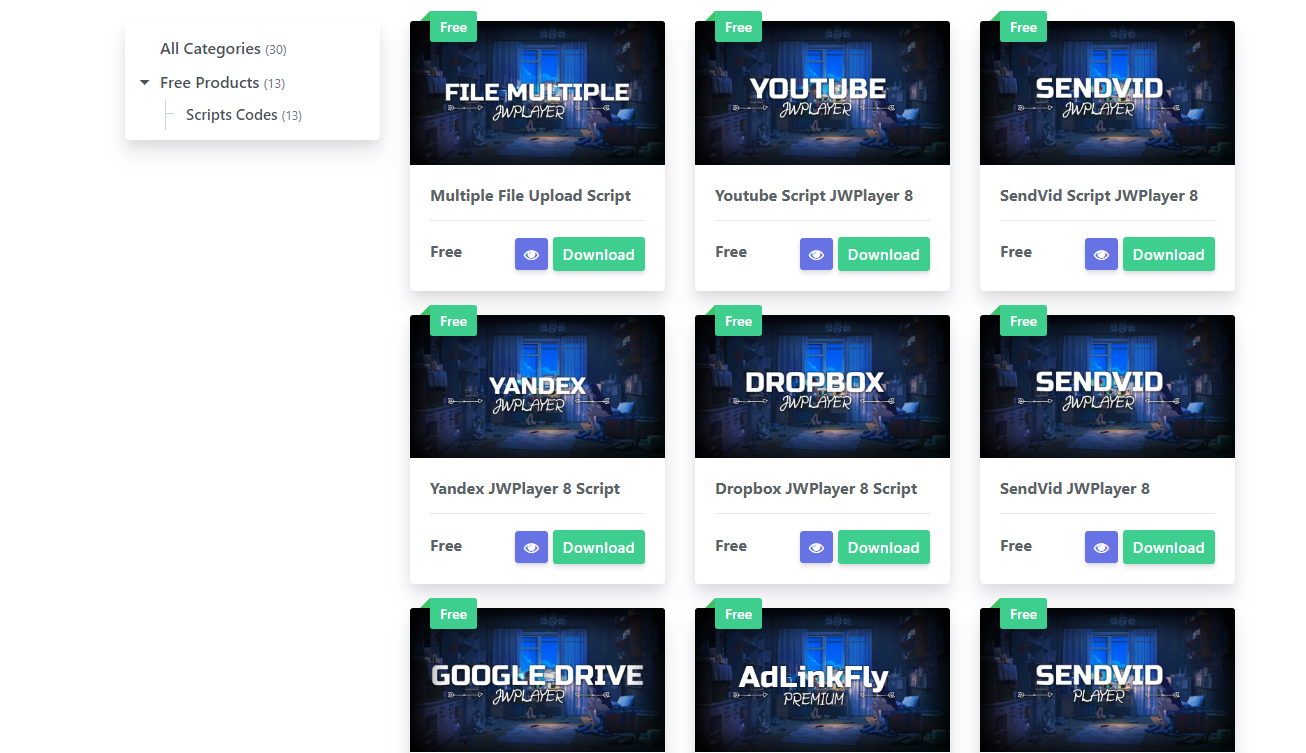1306x753 pixels.
Task: Click Free price label on Dropbox JWPlayer card
Action: click(731, 546)
